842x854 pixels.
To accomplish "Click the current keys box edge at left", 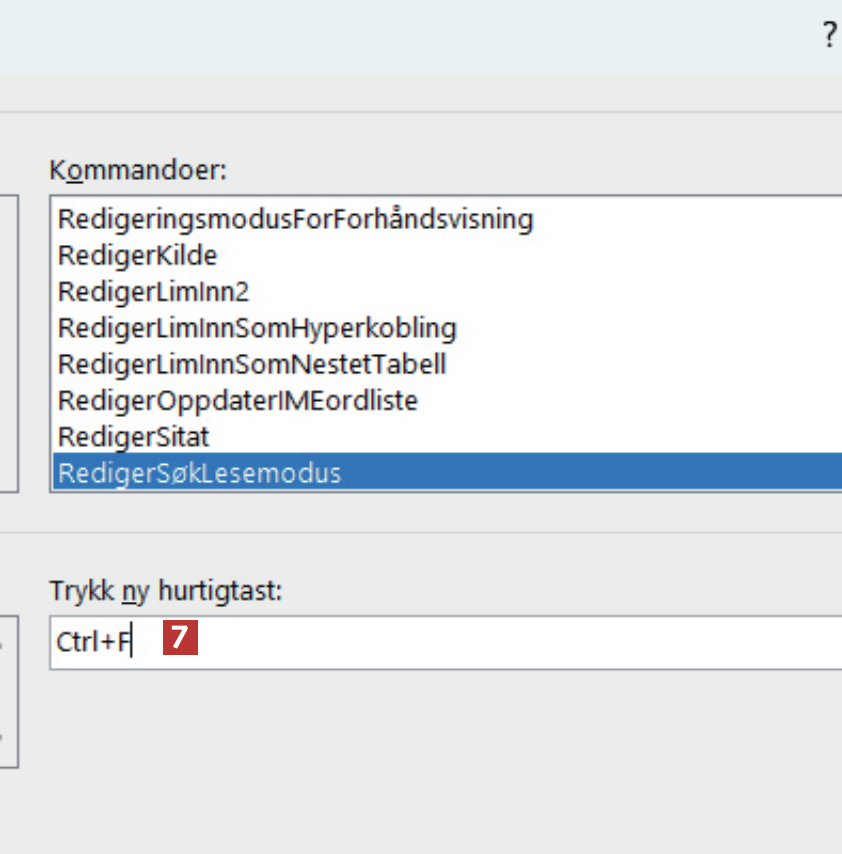I will pos(12,690).
